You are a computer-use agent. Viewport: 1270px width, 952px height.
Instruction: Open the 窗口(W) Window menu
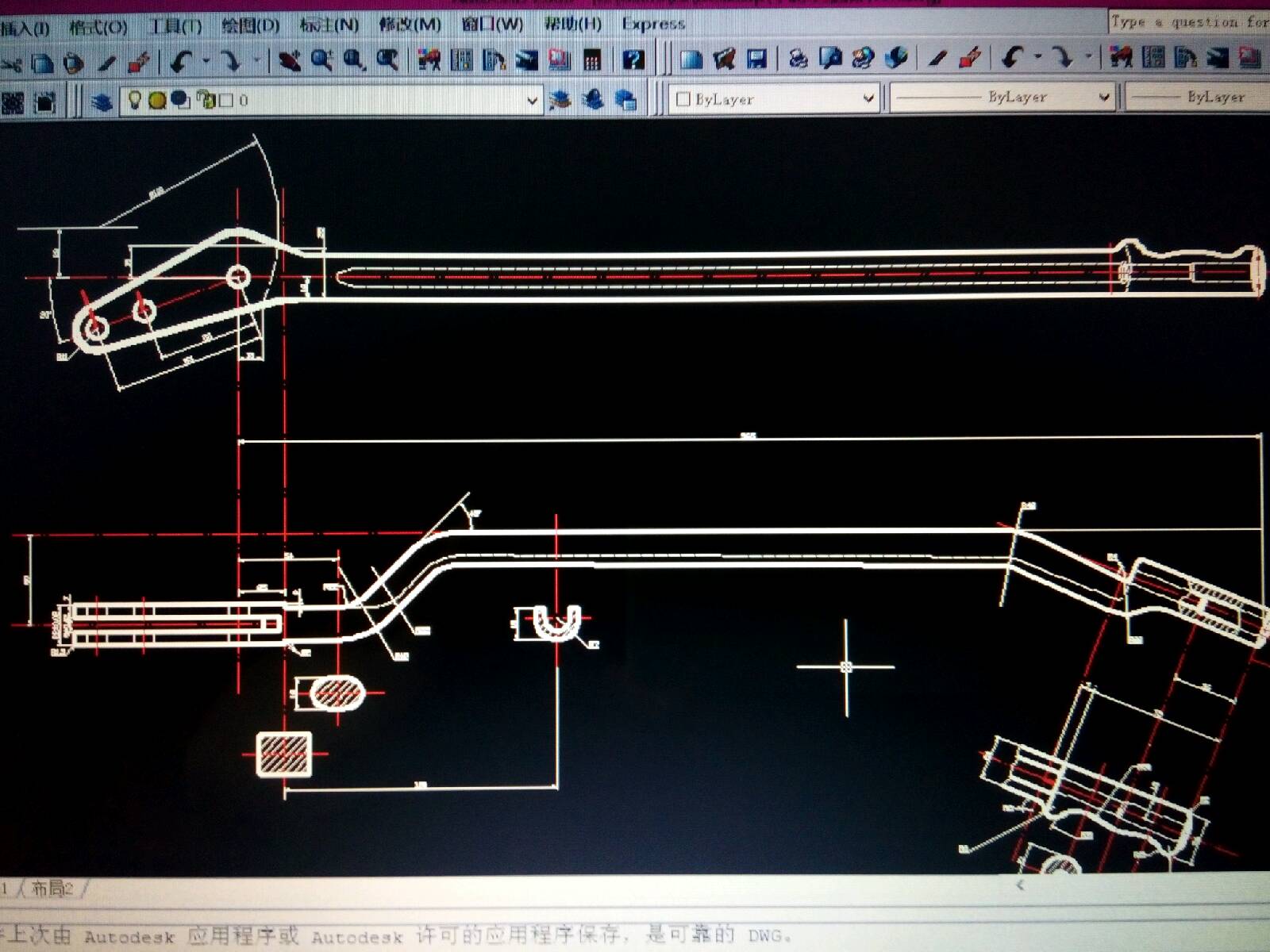pyautogui.click(x=492, y=25)
